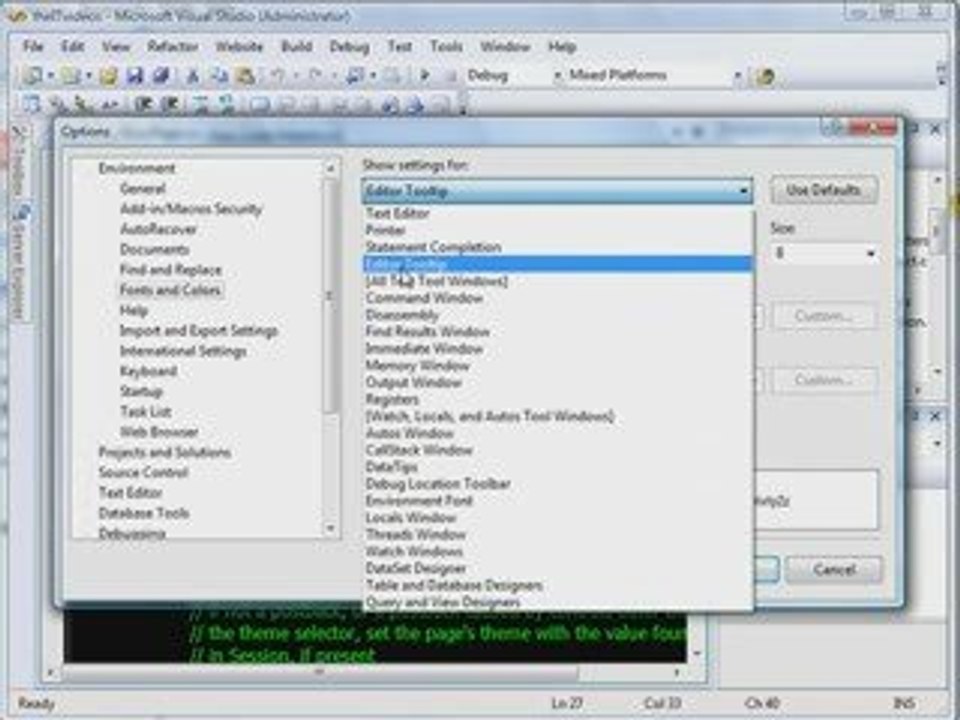Open the Build menu
960x720 pixels.
point(297,47)
